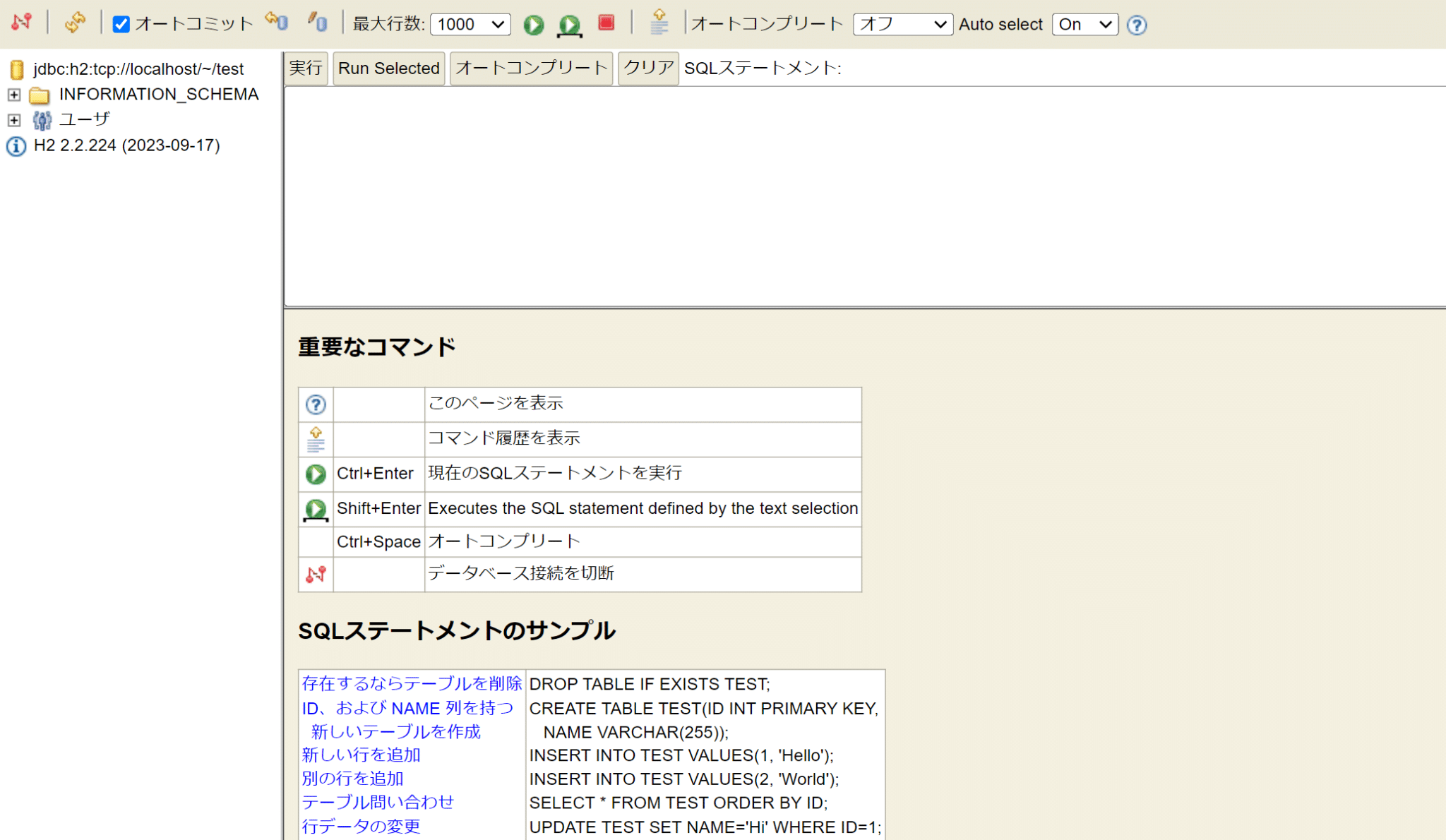Open the テーブル問い合わせ sample link
This screenshot has height=840, width=1446.
(x=377, y=802)
